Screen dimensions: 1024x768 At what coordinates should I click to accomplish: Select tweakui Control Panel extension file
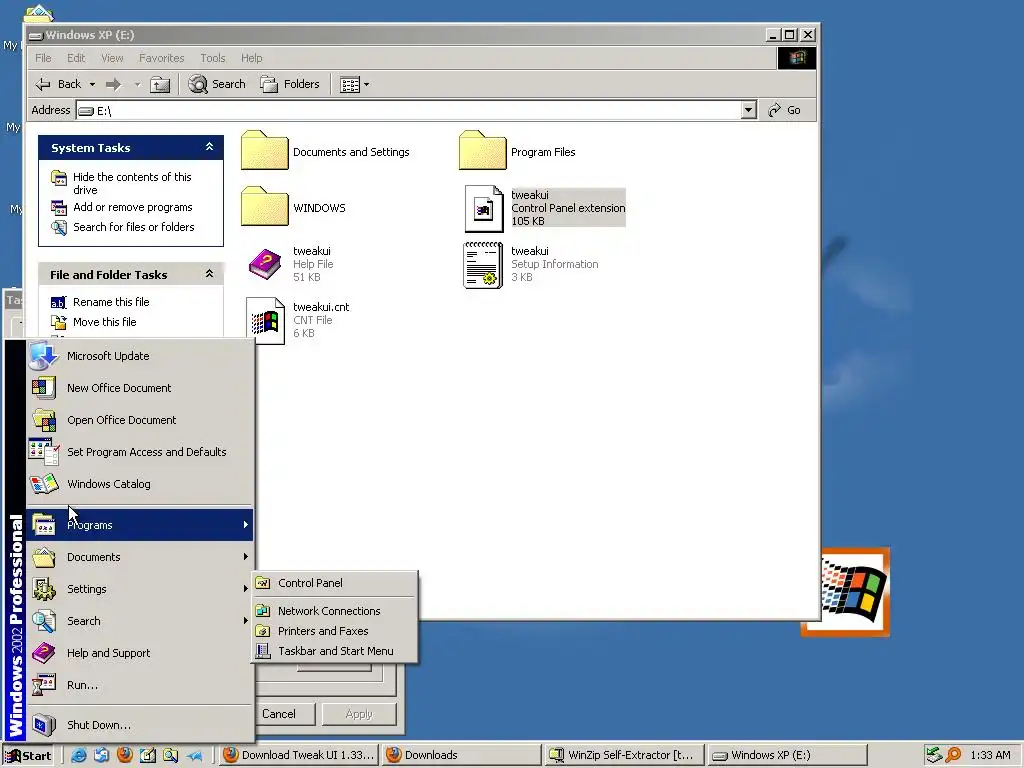pos(545,208)
